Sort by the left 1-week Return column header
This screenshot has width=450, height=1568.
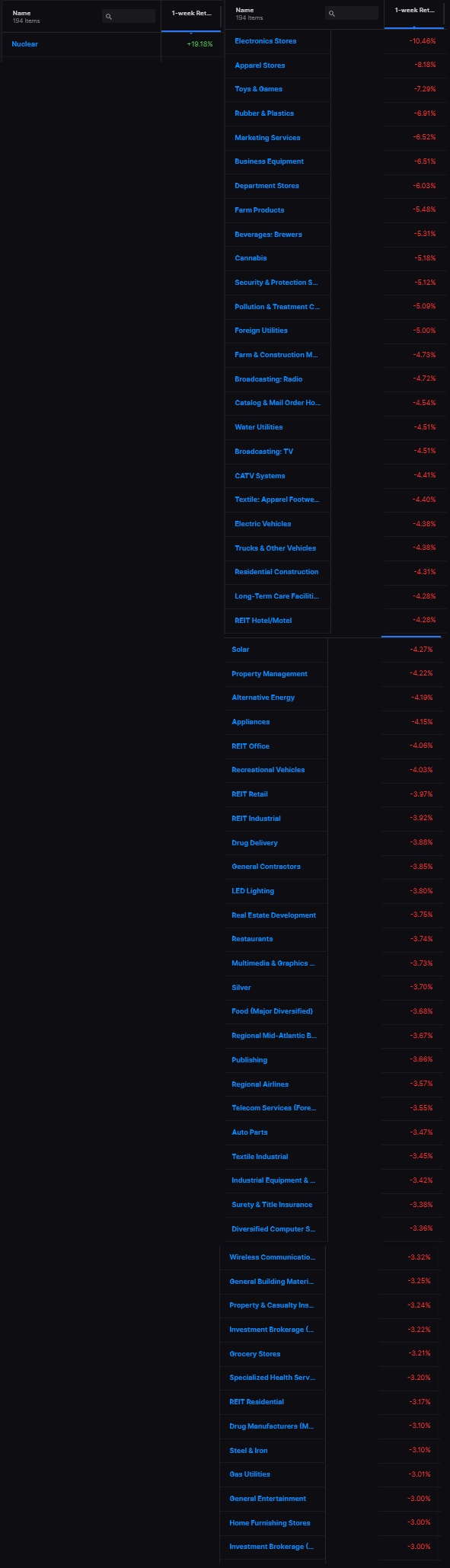pos(191,13)
